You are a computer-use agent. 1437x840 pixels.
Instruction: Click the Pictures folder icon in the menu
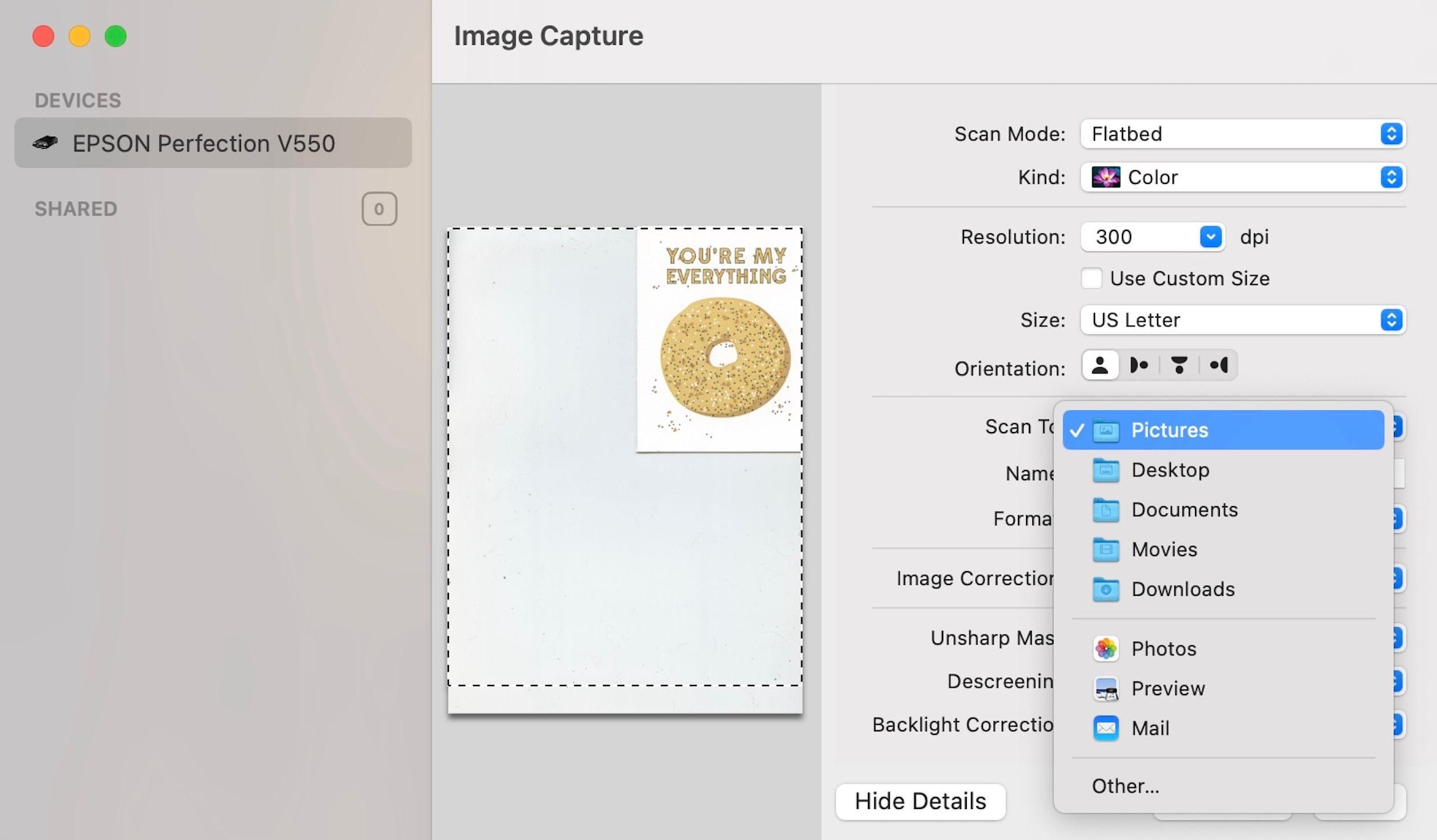pyautogui.click(x=1106, y=430)
